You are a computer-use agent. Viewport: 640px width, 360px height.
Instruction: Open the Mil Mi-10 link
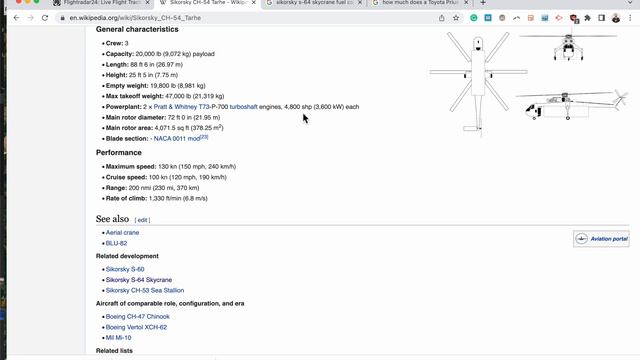pyautogui.click(x=118, y=338)
